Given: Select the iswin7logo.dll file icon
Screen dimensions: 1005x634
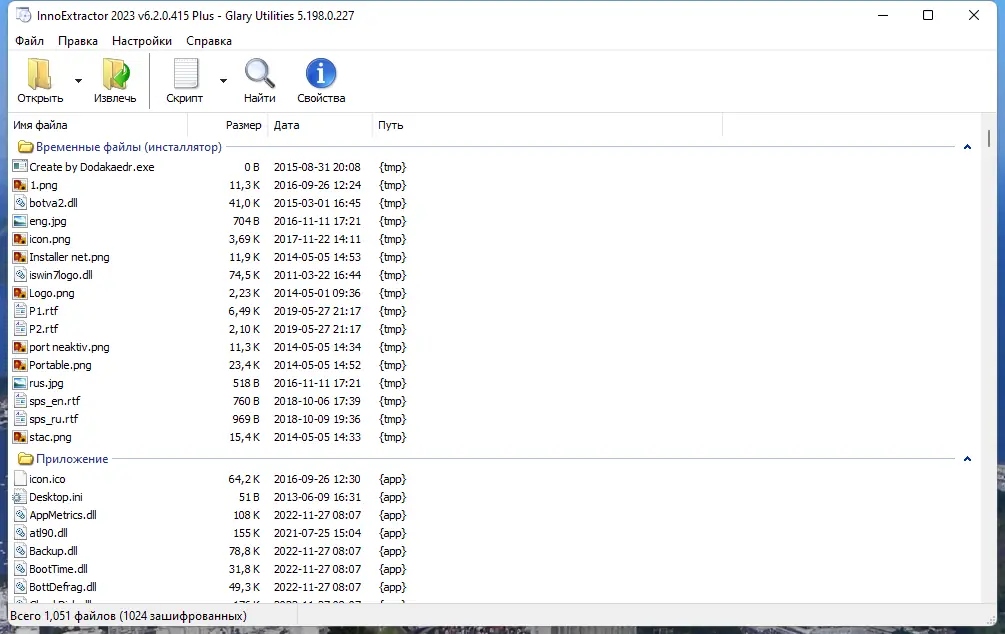Looking at the screenshot, I should click(x=20, y=274).
